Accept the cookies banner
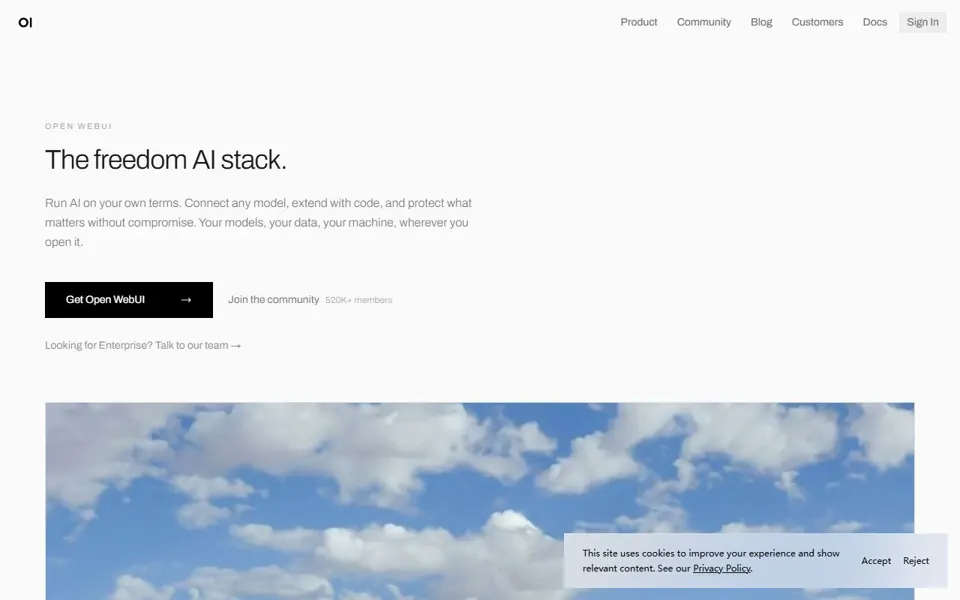Image resolution: width=960 pixels, height=600 pixels. 876,561
